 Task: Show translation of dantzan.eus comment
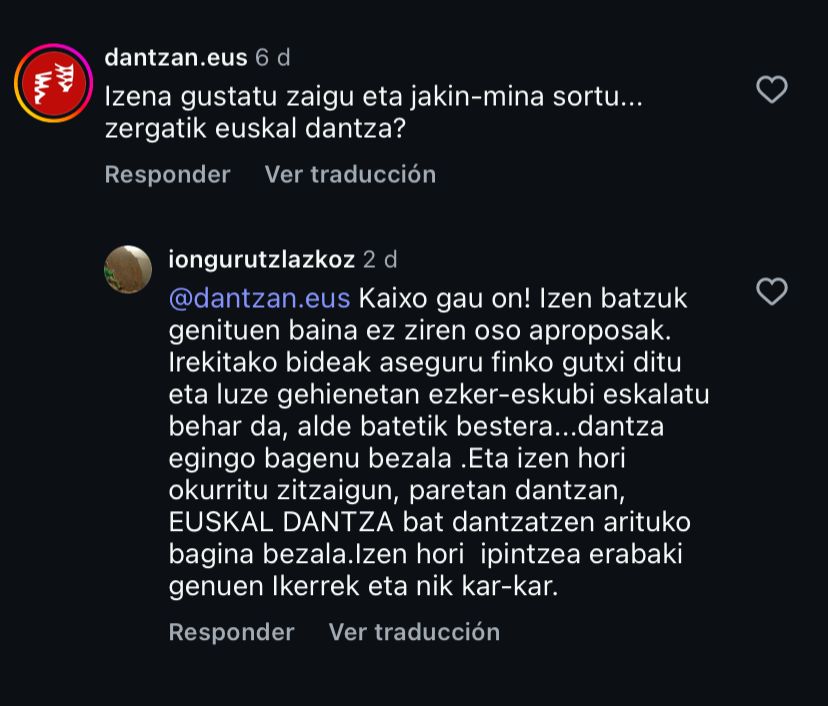point(350,174)
